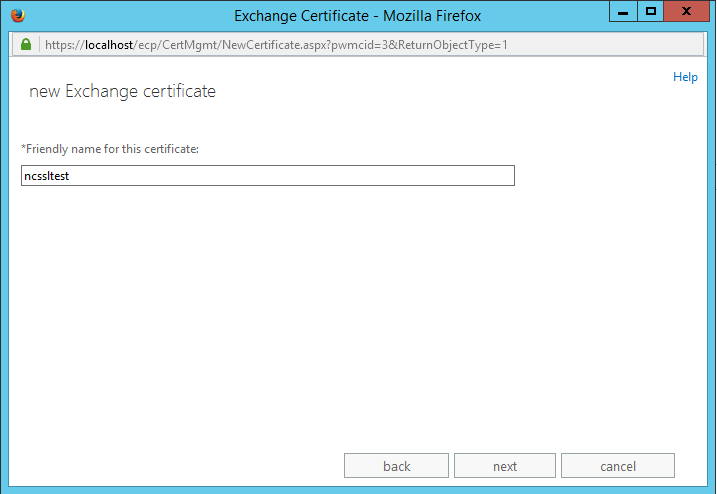Maximize the Exchange Certificate window
717x494 pixels.
tap(650, 12)
